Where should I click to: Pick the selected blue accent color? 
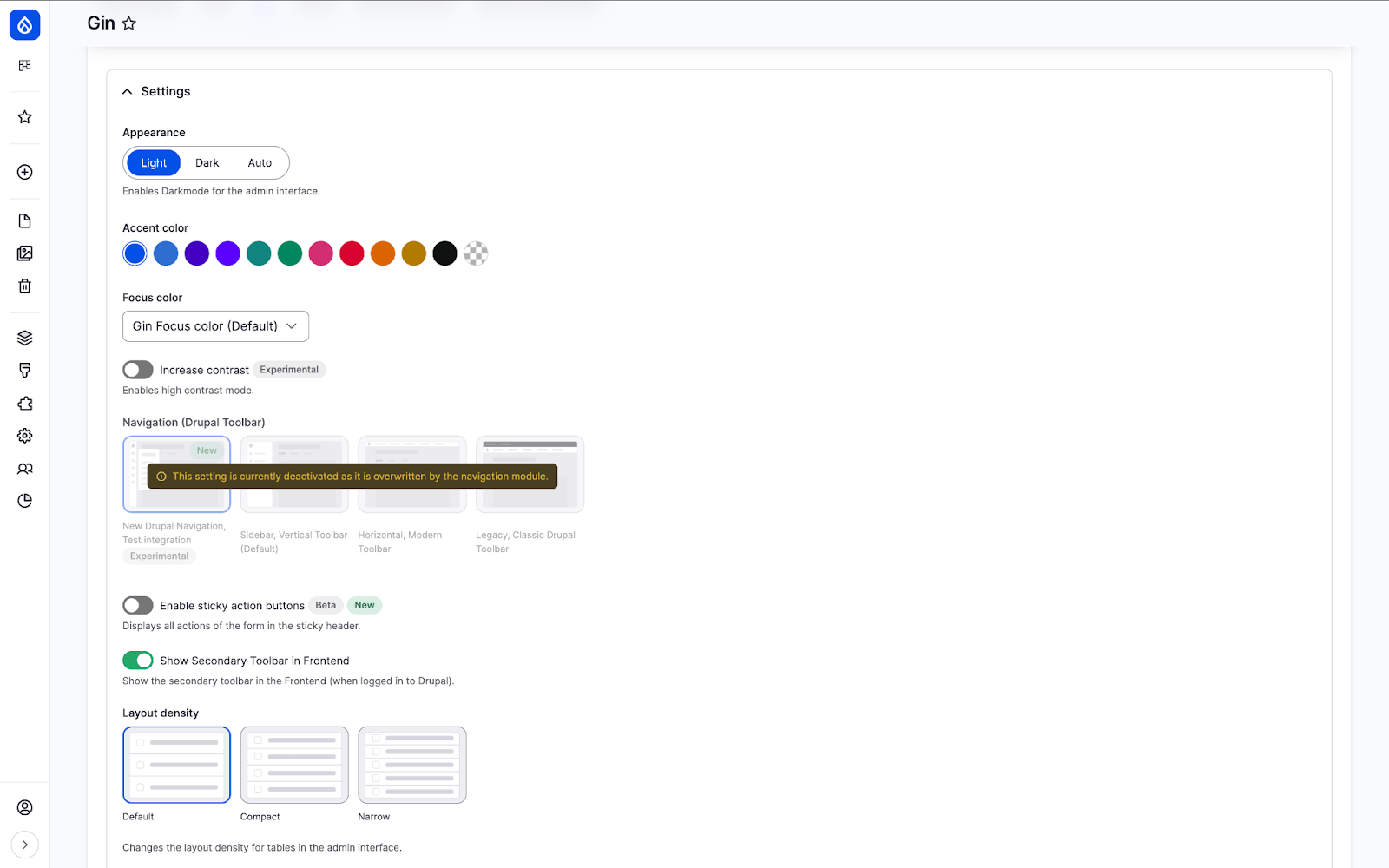coord(135,253)
